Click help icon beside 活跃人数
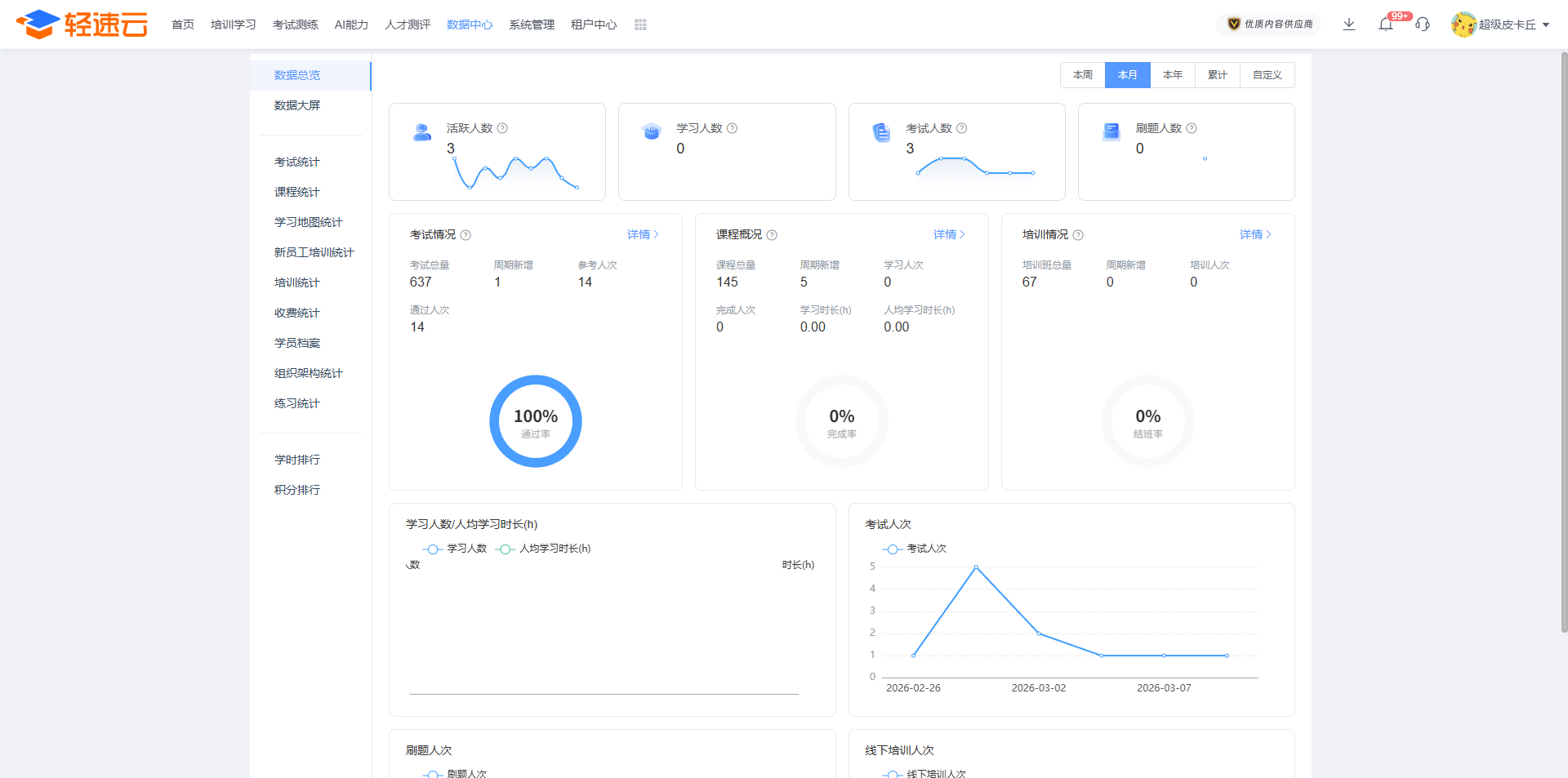 click(x=503, y=128)
